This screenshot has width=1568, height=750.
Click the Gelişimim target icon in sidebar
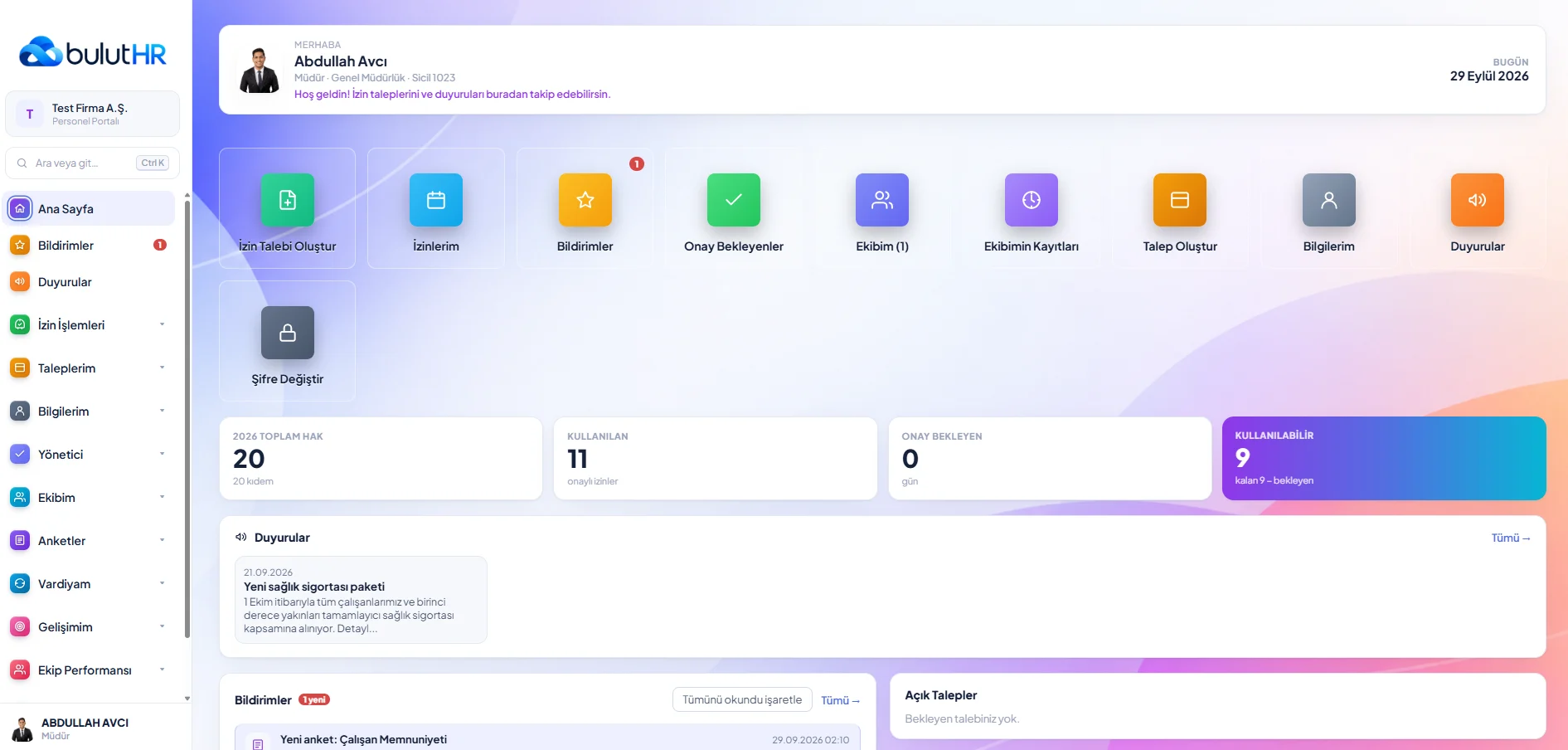20,626
